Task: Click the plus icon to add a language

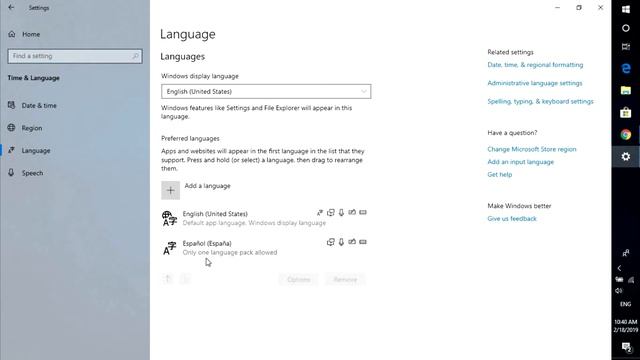Action: 170,190
